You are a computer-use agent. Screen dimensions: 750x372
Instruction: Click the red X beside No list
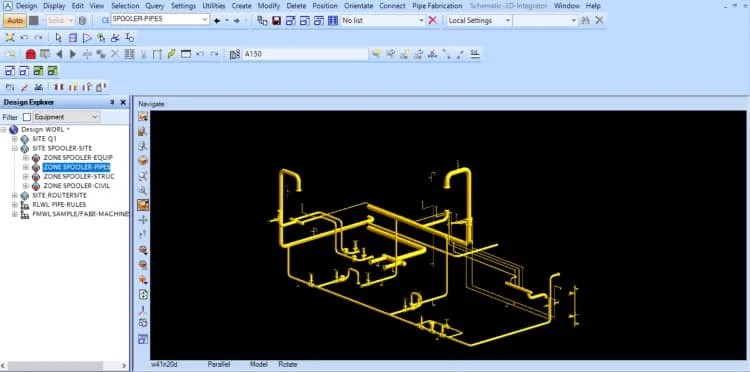(x=433, y=20)
